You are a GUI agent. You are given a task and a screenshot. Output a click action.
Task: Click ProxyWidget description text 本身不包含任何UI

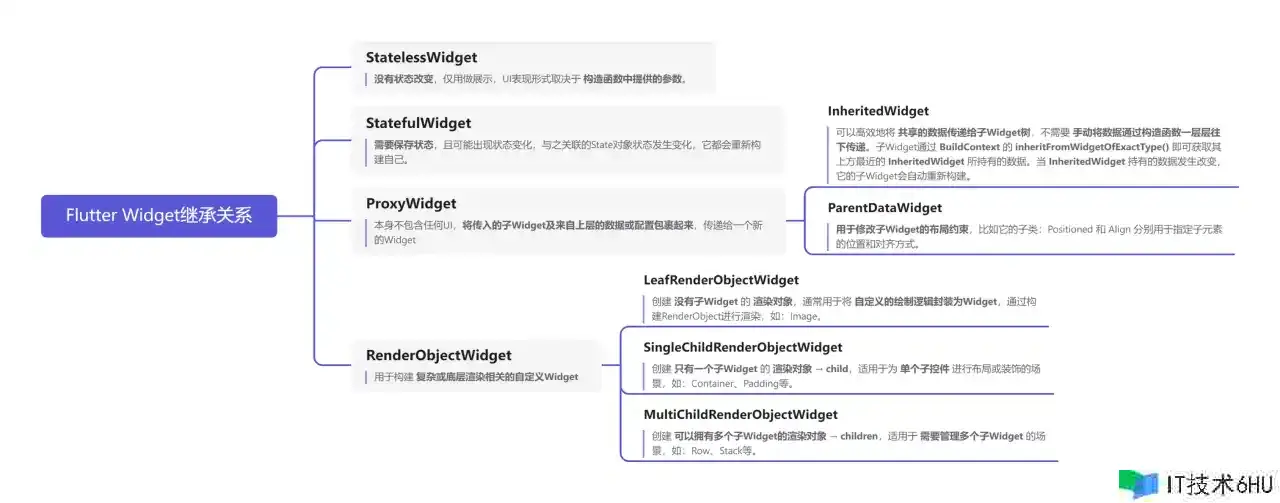point(567,232)
